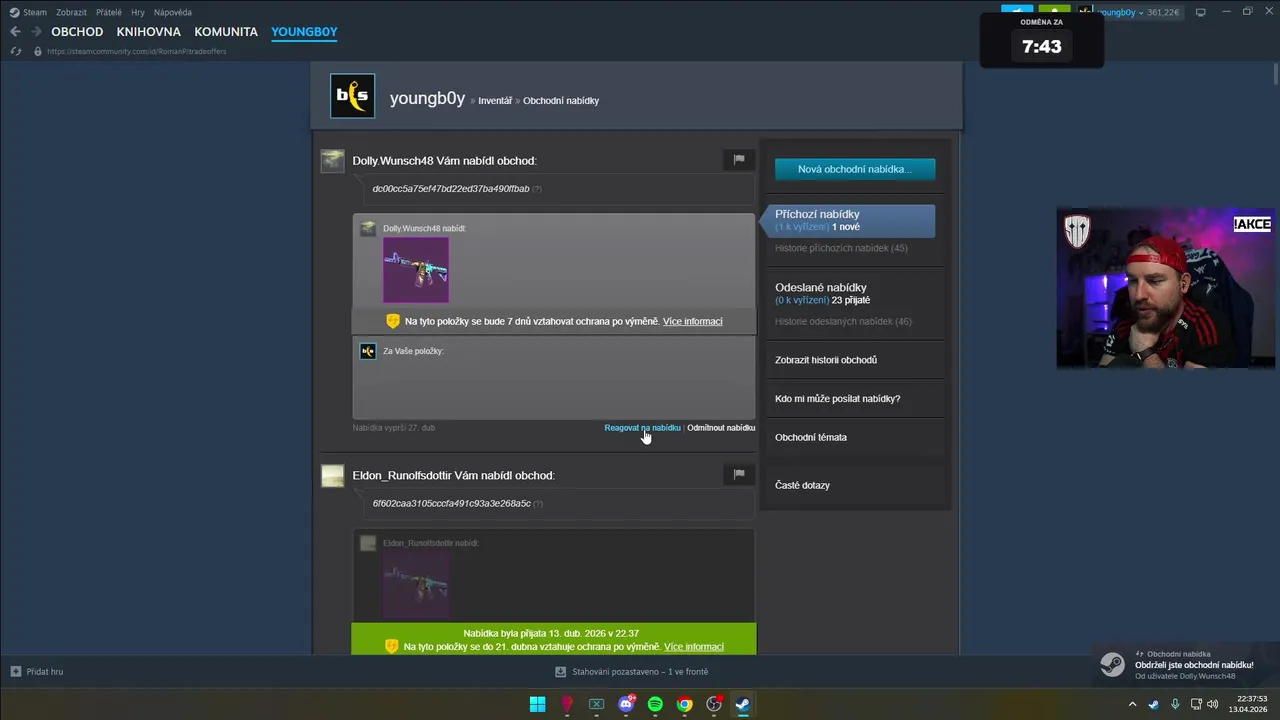Click the steamcommunity URL address field

[137, 51]
